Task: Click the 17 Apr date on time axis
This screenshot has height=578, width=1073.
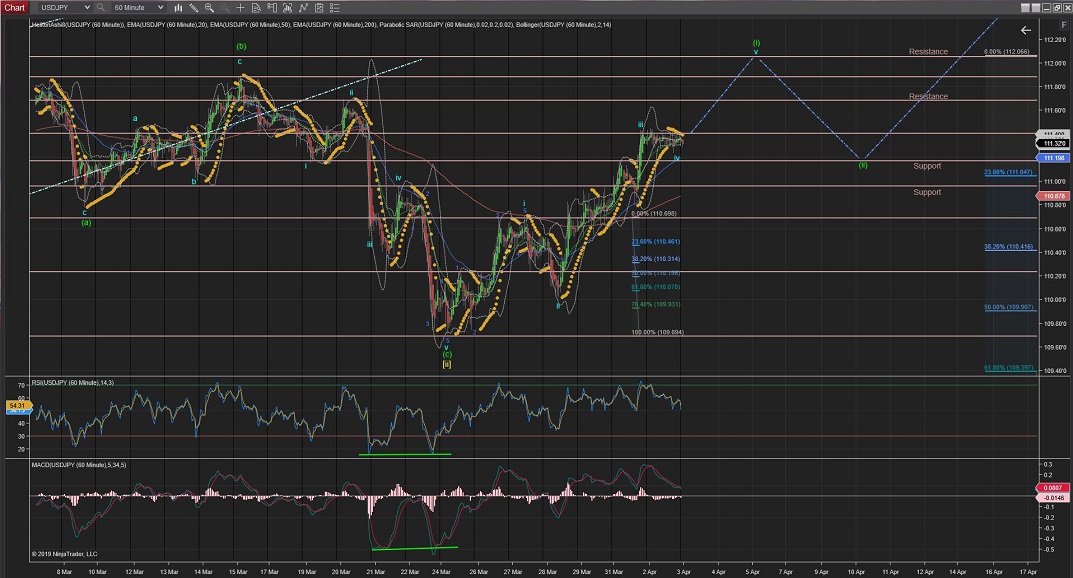Action: click(x=1028, y=571)
